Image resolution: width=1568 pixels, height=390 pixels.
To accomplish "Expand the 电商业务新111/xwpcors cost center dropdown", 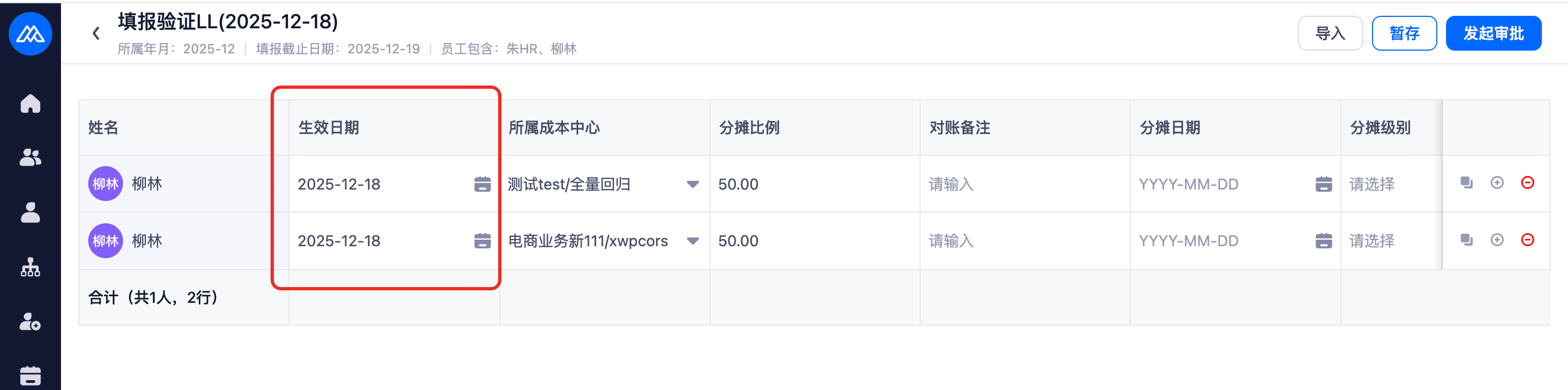I will [x=692, y=241].
